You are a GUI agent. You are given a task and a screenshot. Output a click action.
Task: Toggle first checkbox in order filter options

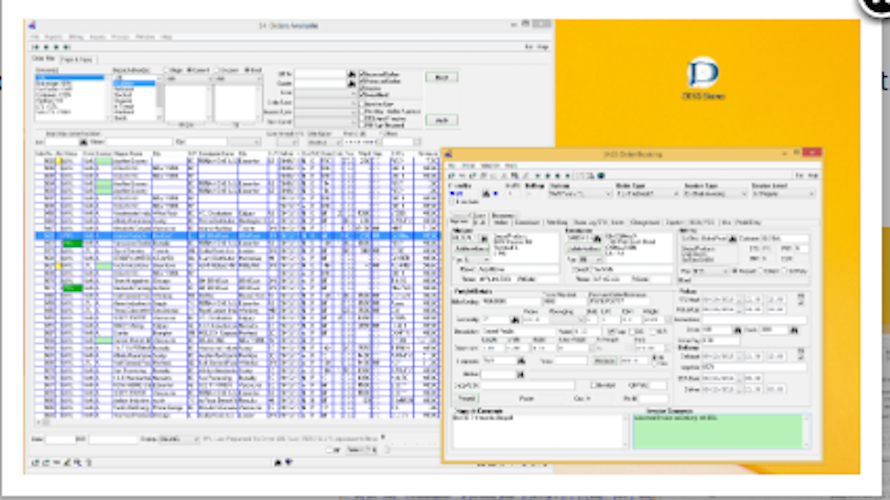point(361,74)
